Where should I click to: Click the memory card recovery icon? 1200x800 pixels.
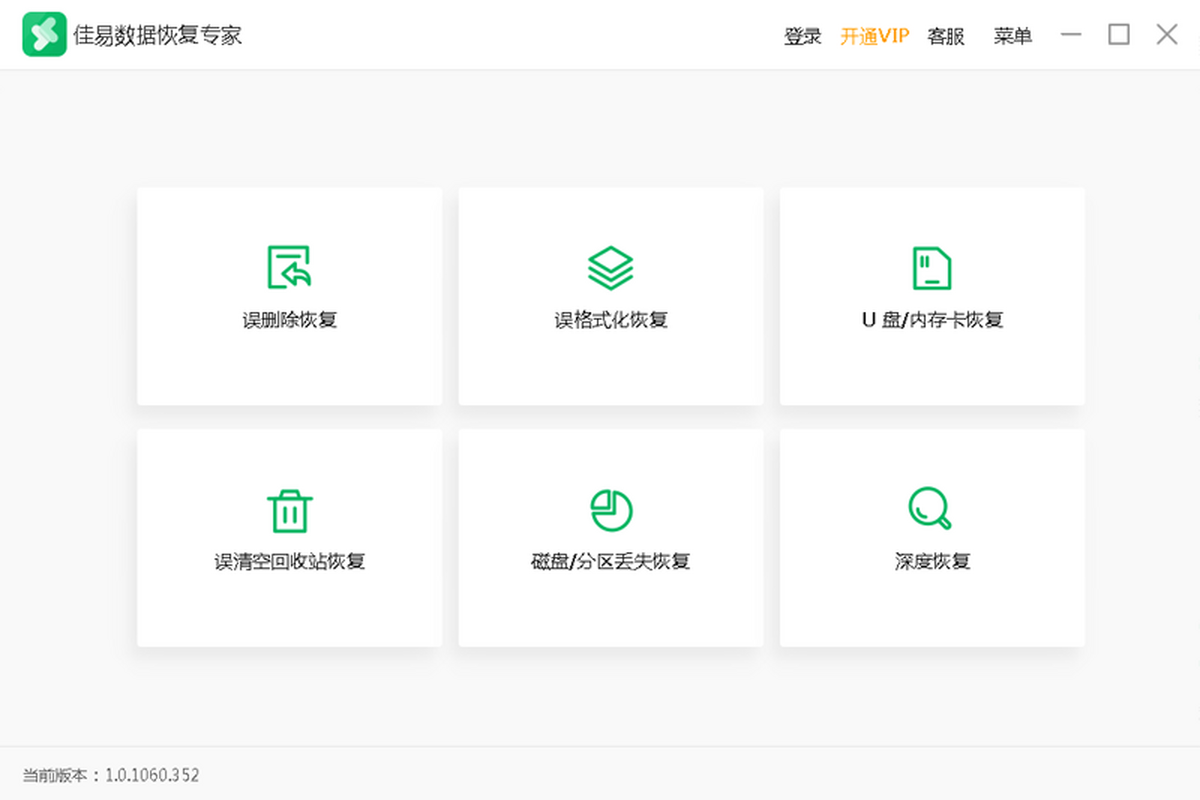tap(932, 267)
